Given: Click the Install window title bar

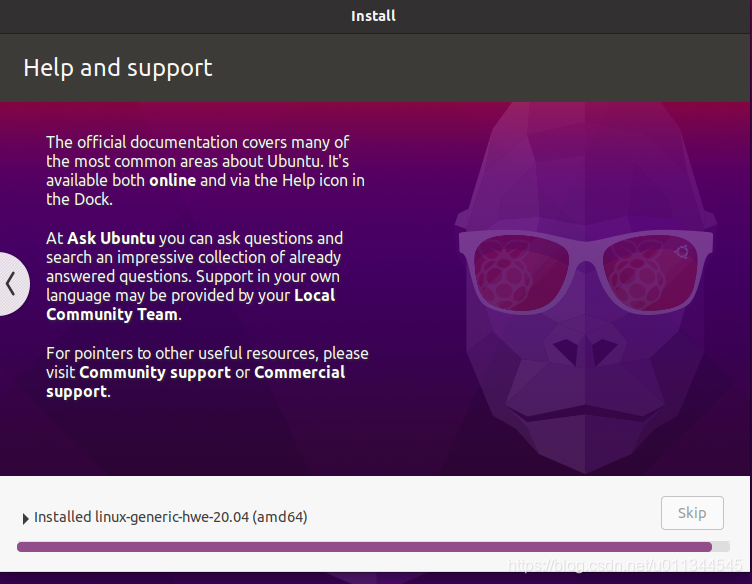Looking at the screenshot, I should 373,16.
